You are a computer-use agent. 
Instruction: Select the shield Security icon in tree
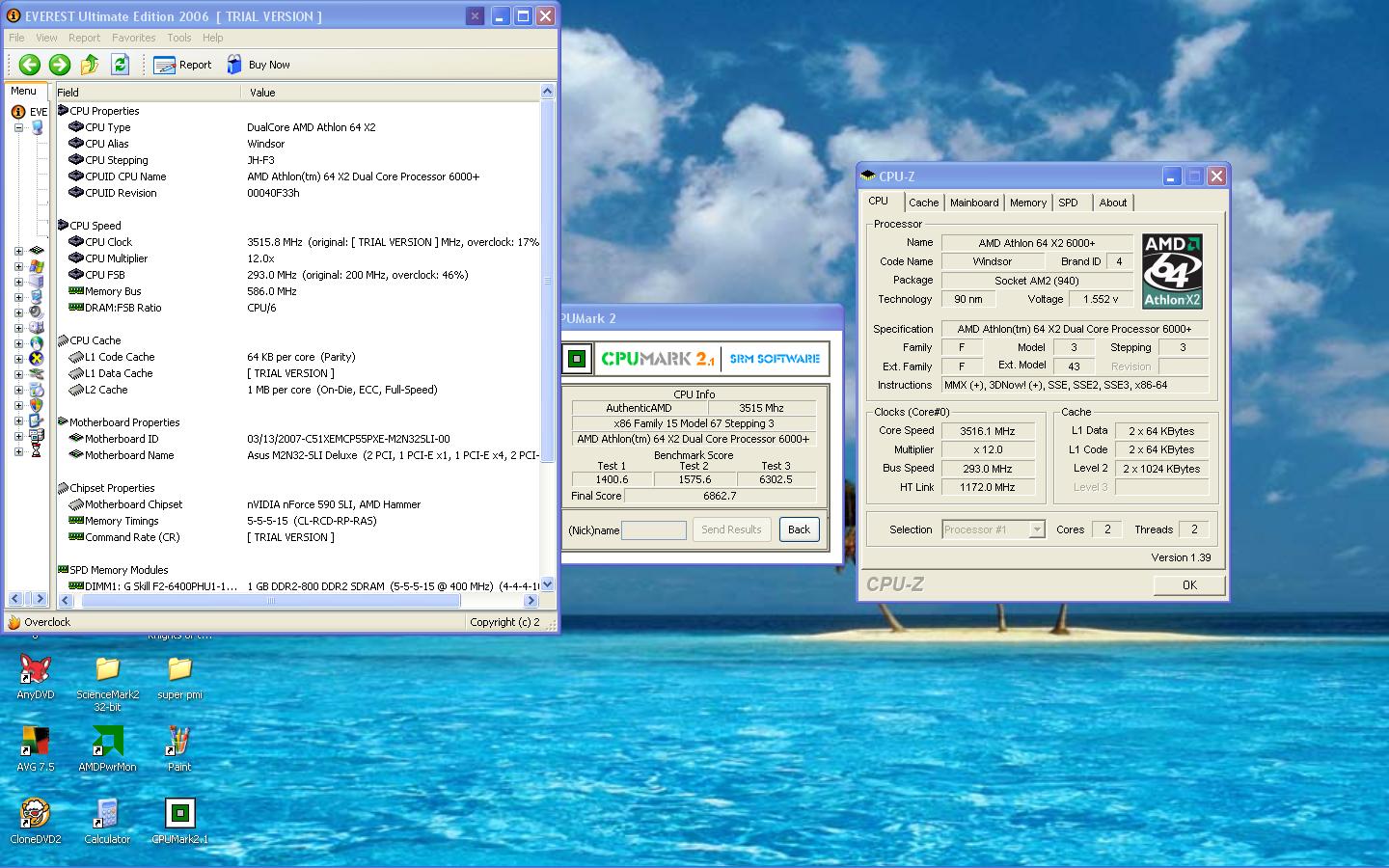37,405
